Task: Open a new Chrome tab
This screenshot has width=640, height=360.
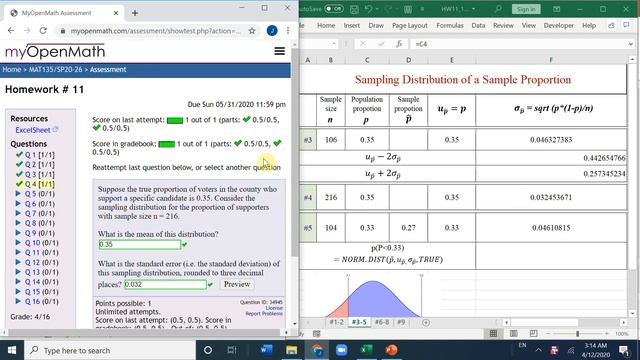Action: point(135,13)
